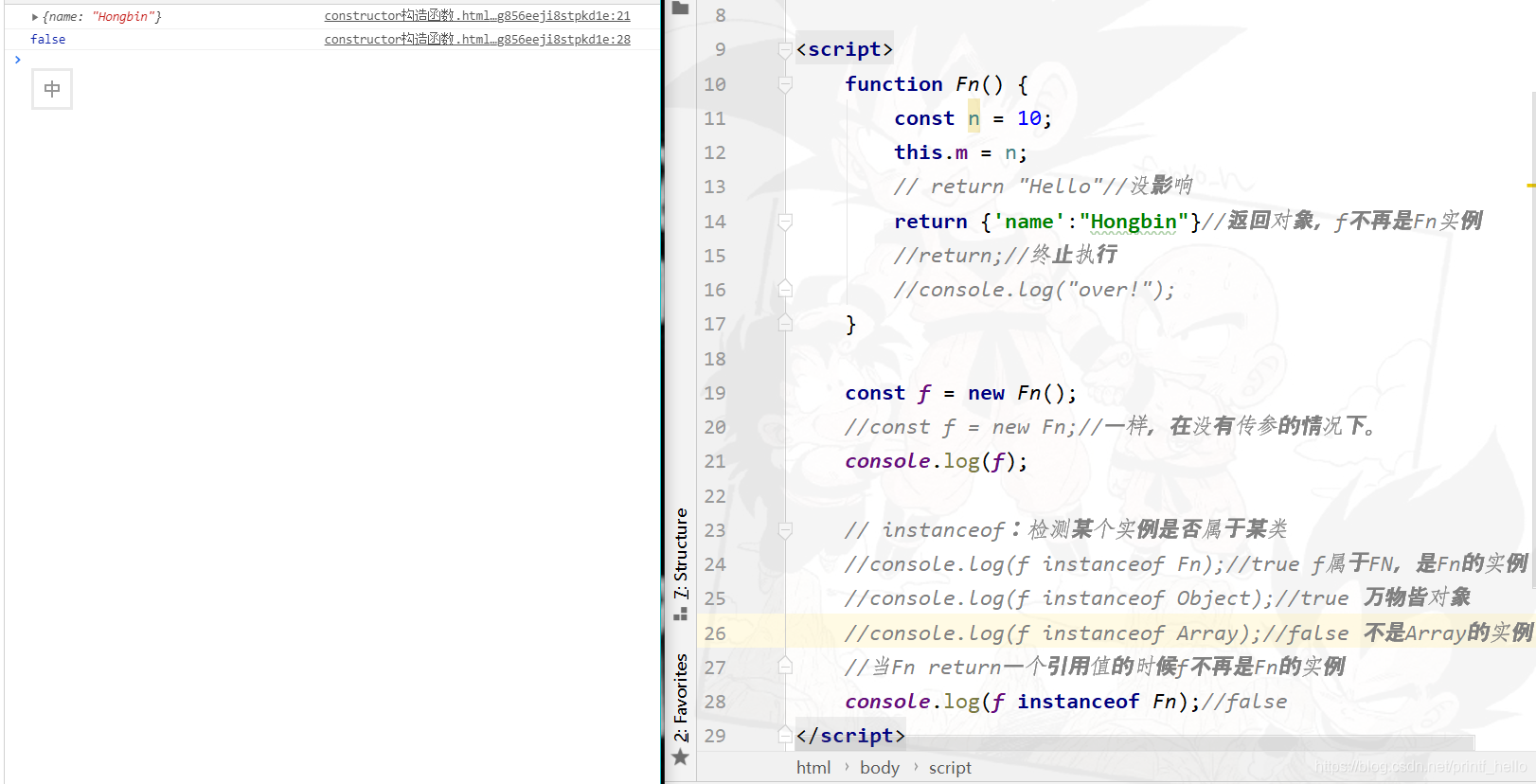Click the yellow warning marker on right stripe
This screenshot has width=1536, height=784.
click(1530, 186)
